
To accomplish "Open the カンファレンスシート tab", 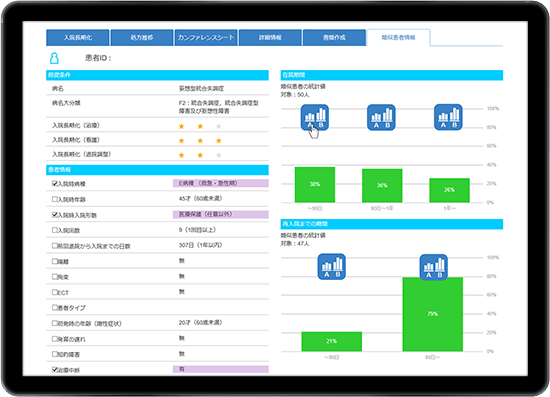I will (206, 38).
